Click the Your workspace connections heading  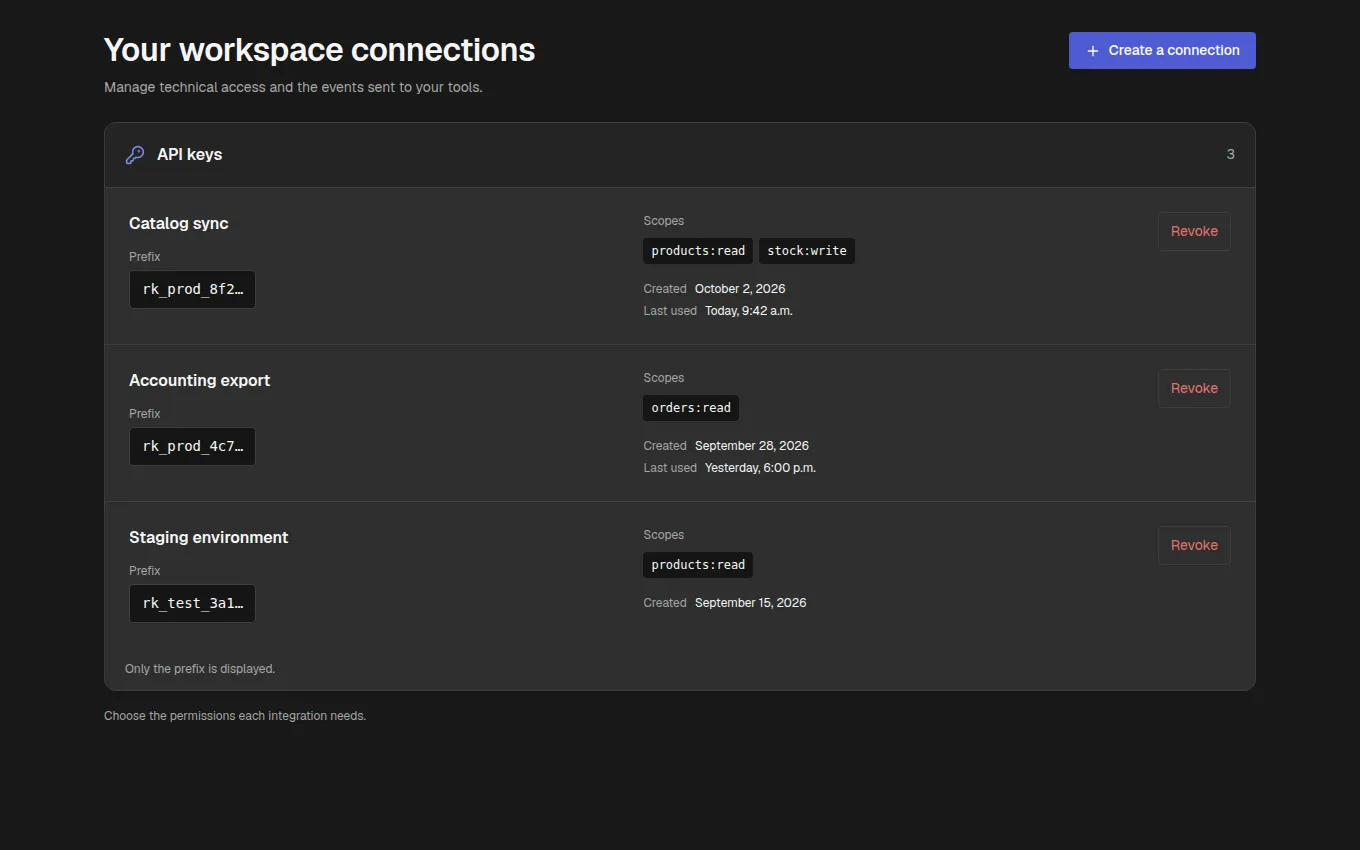320,50
